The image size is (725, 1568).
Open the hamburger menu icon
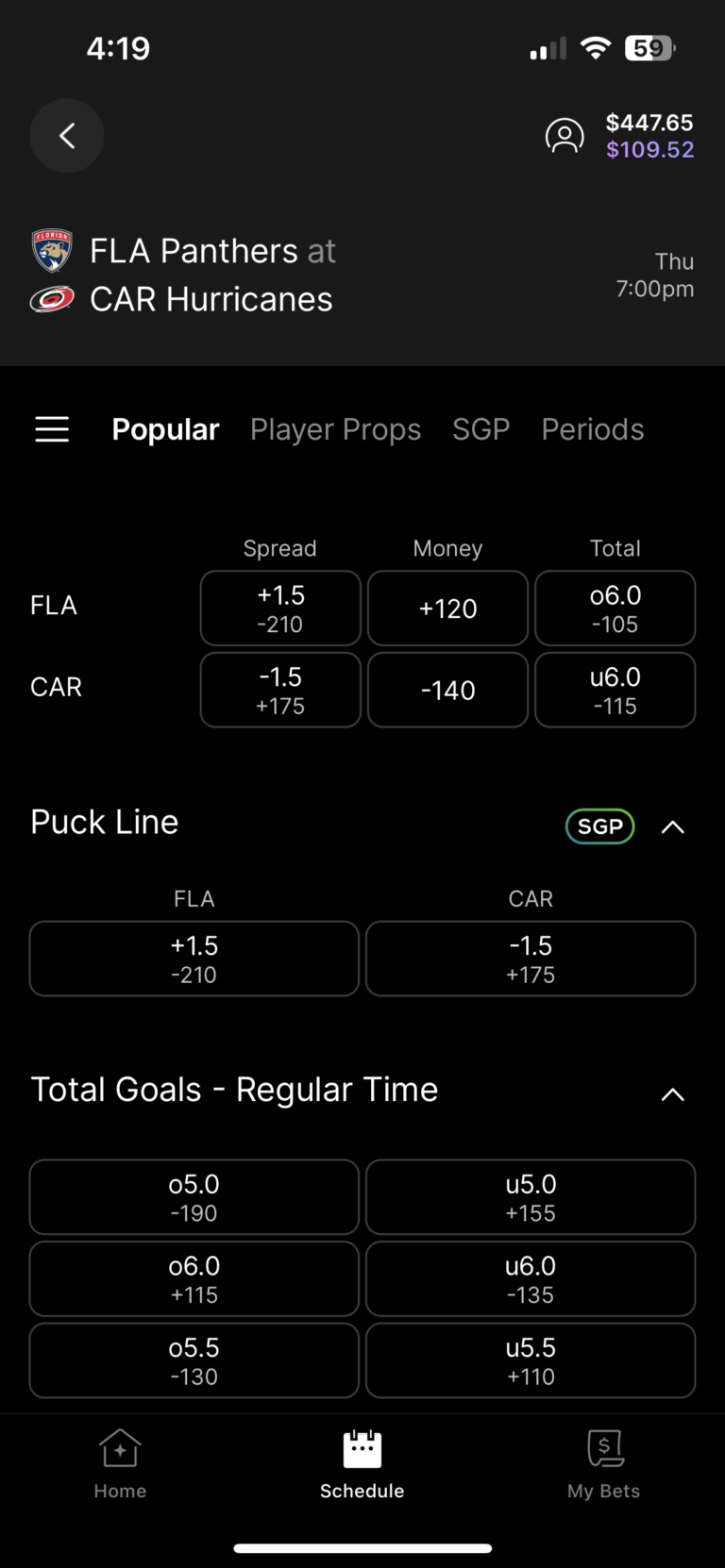coord(52,429)
